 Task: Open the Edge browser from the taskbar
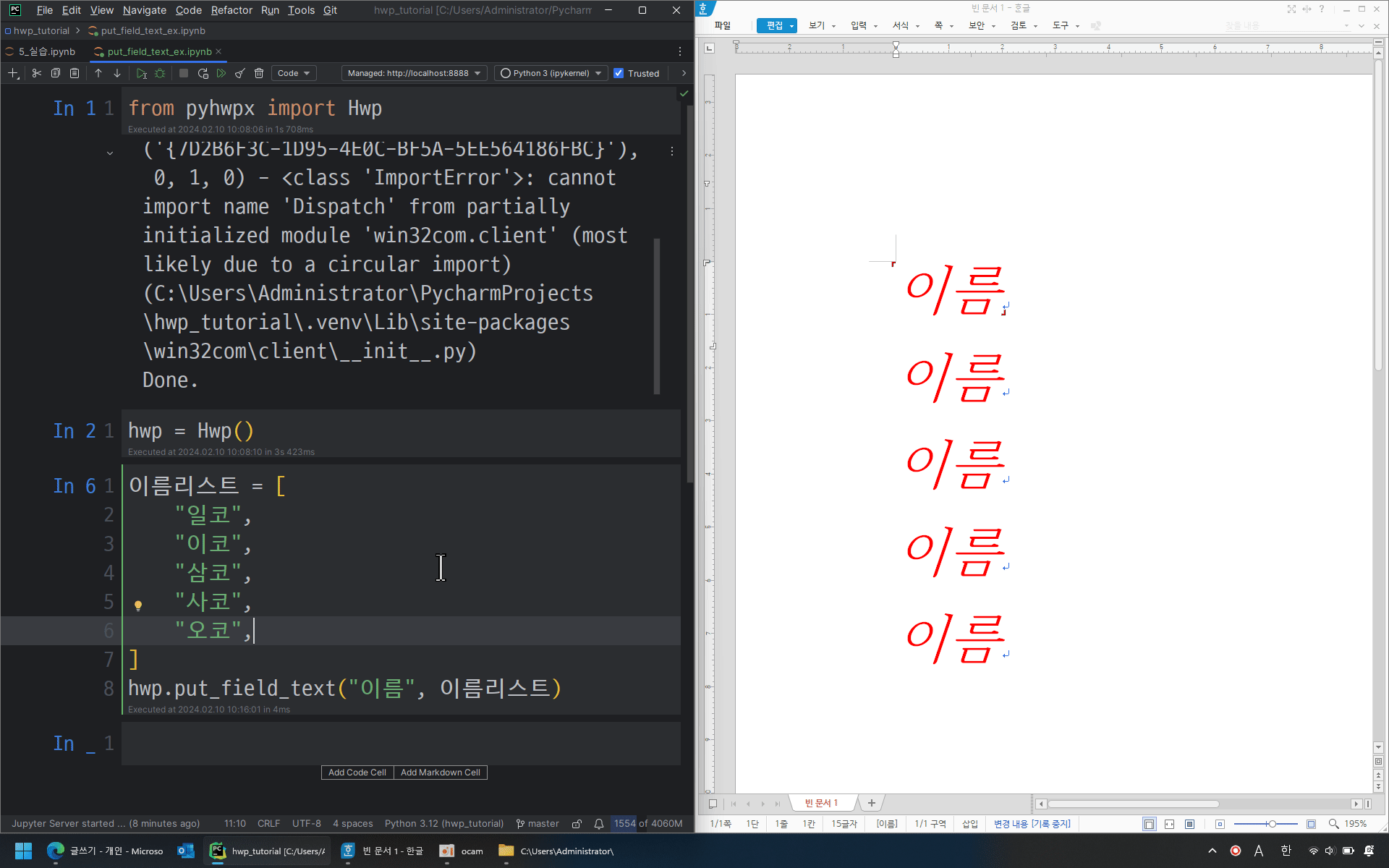click(x=56, y=851)
